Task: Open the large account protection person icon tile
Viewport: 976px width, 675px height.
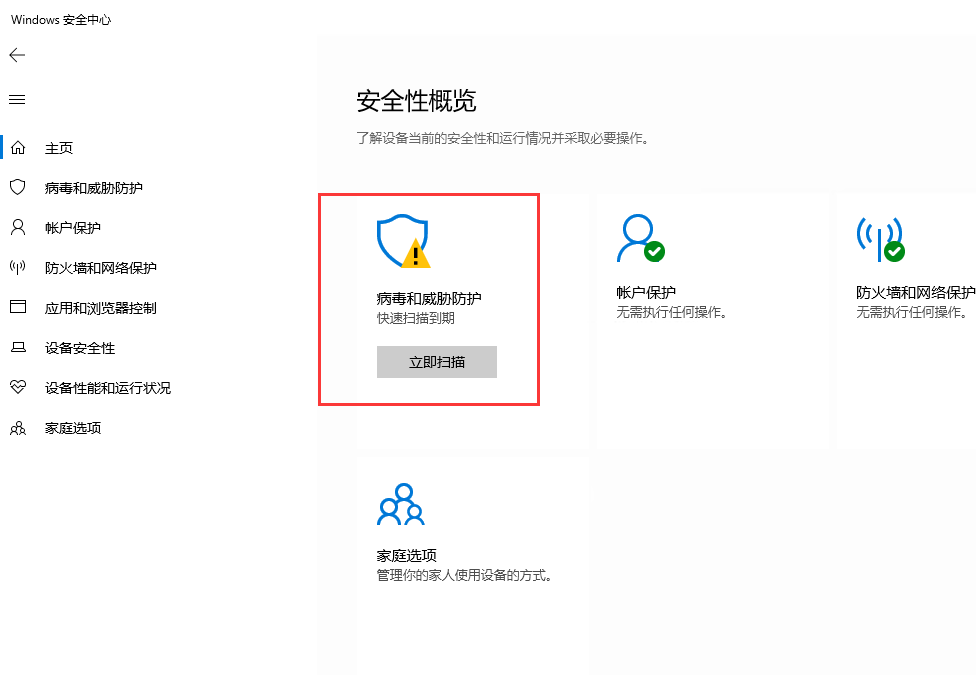Action: (640, 238)
